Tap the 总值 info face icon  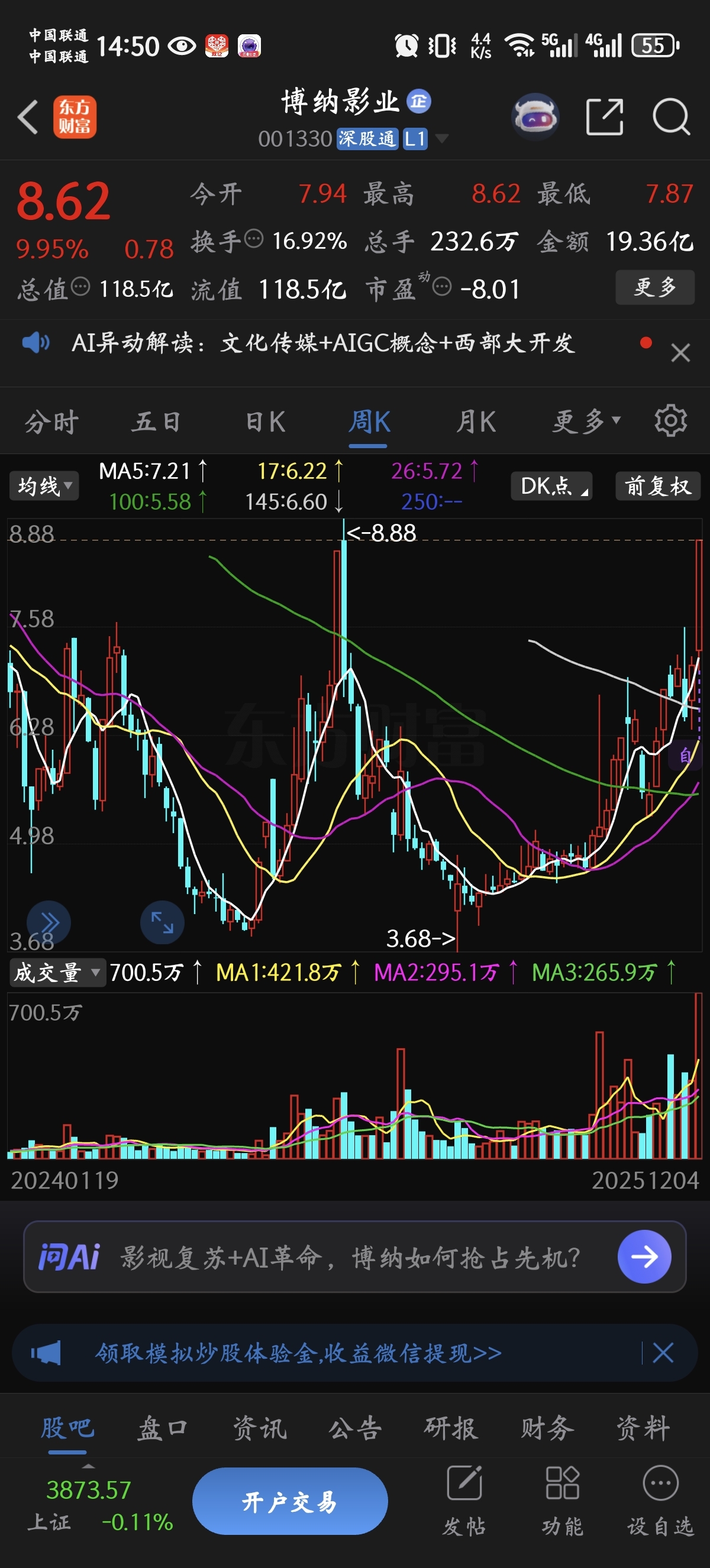[x=80, y=286]
